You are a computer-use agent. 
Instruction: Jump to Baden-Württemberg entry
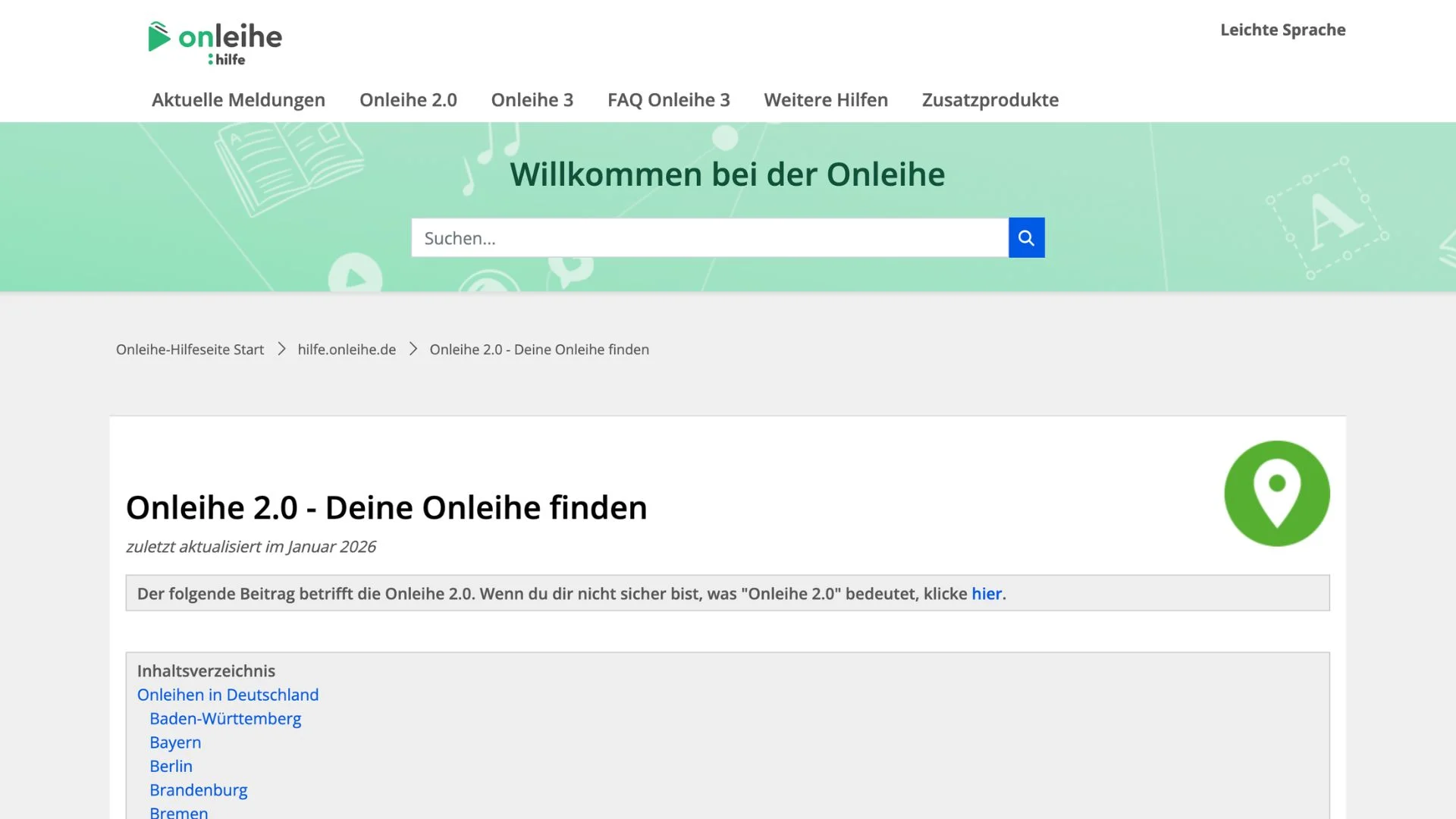[x=225, y=719]
